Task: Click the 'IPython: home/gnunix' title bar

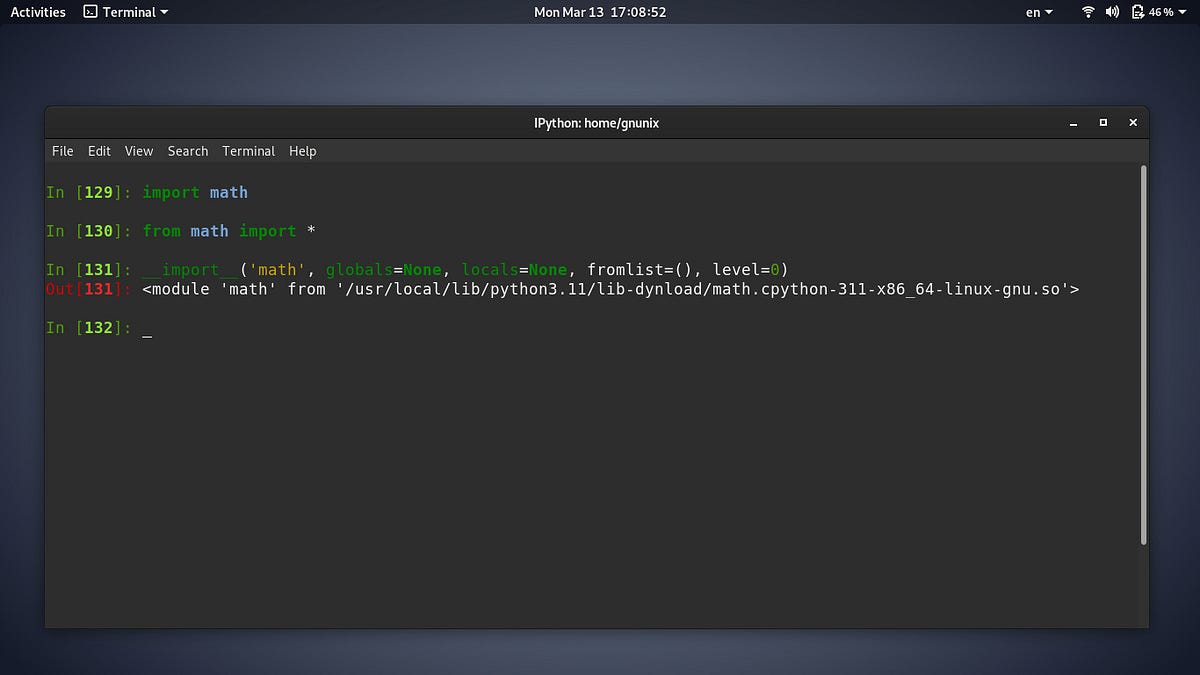Action: (x=597, y=123)
